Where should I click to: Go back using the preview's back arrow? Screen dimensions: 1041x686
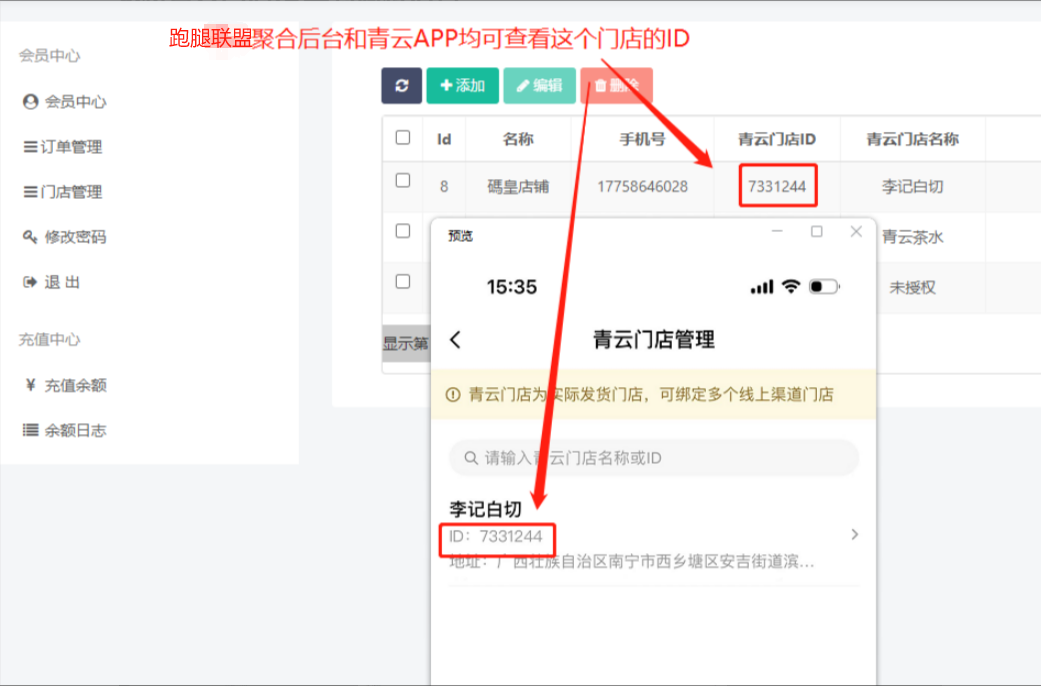pos(455,339)
